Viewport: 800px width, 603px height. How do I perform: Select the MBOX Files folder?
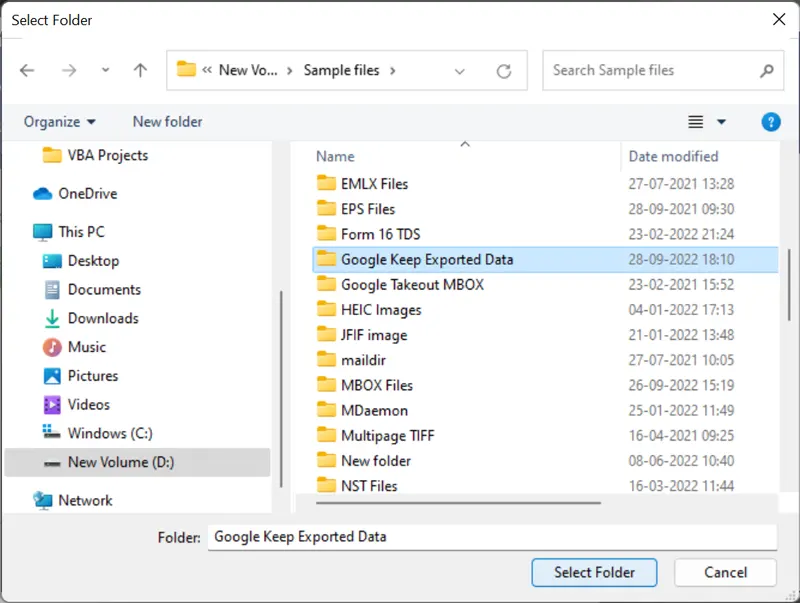[x=376, y=385]
